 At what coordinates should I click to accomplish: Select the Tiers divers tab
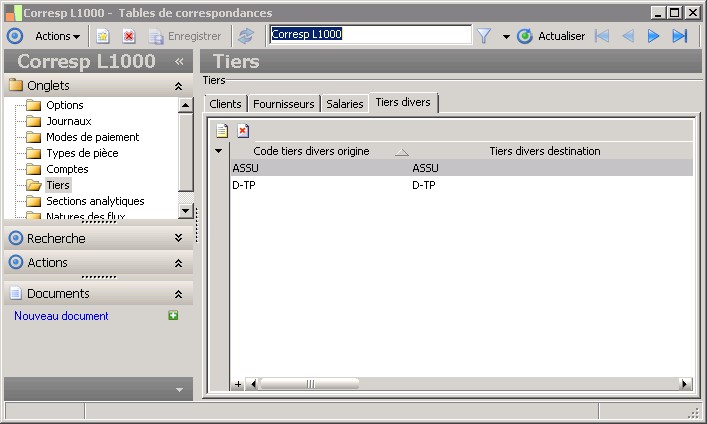(x=403, y=102)
